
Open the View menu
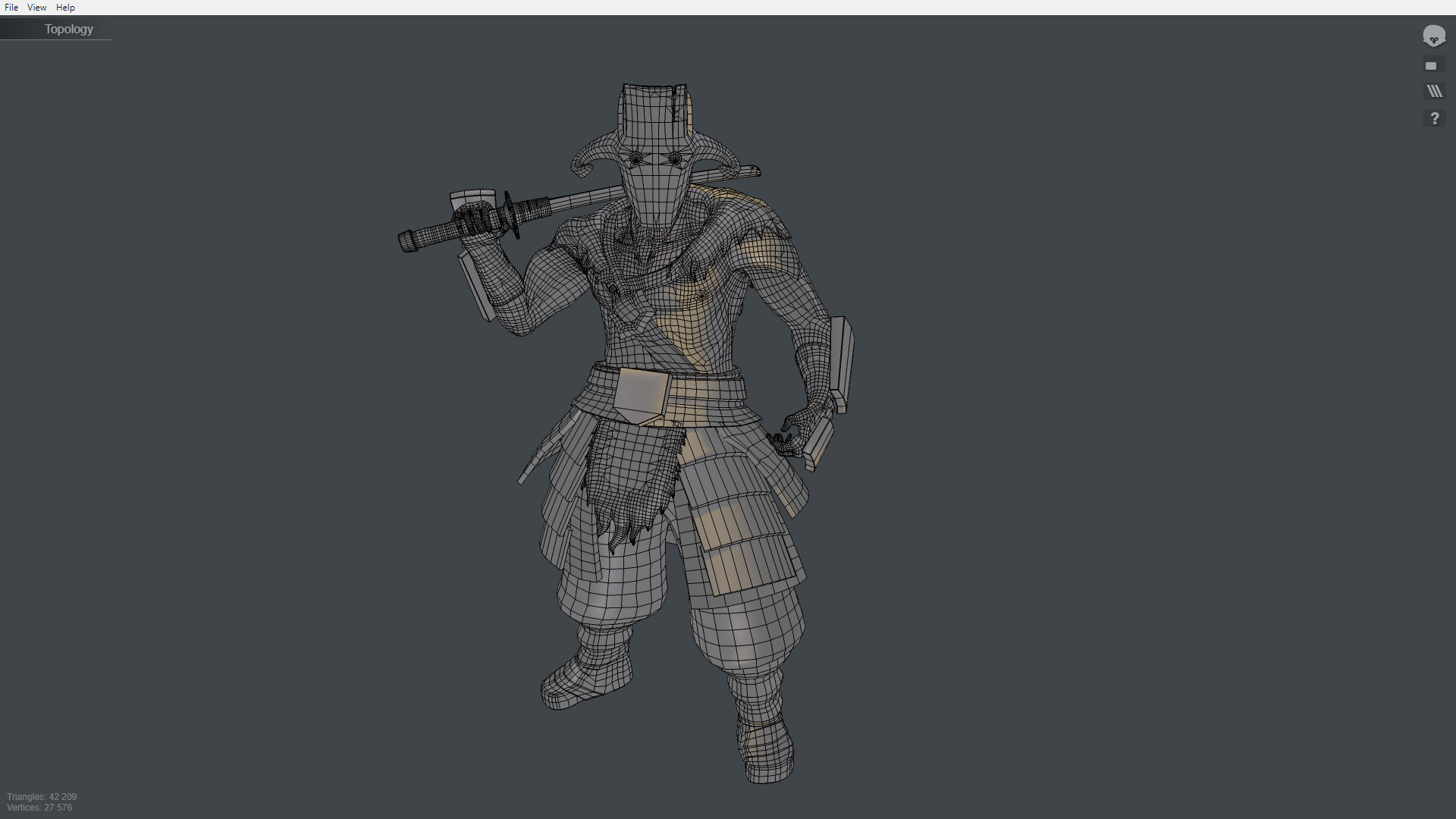pyautogui.click(x=36, y=8)
